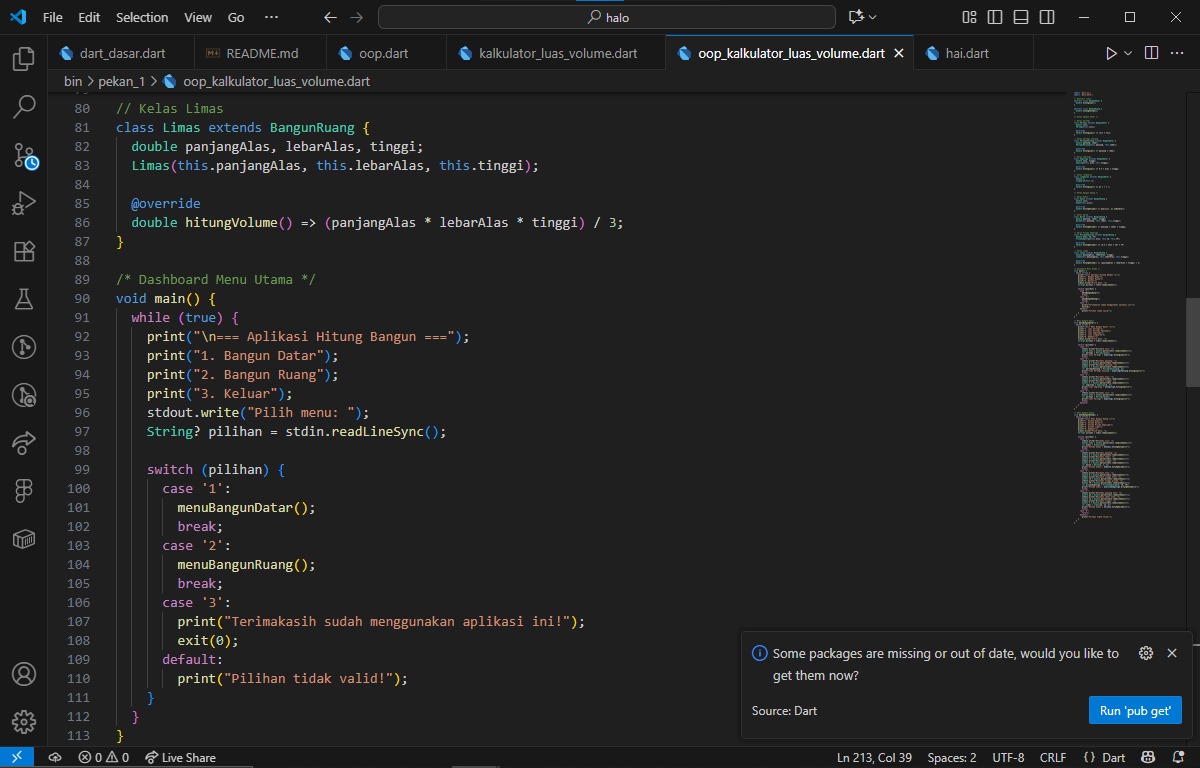The width and height of the screenshot is (1200, 768).
Task: Click the editor's vertical scrollbar thumb
Action: coord(1192,342)
